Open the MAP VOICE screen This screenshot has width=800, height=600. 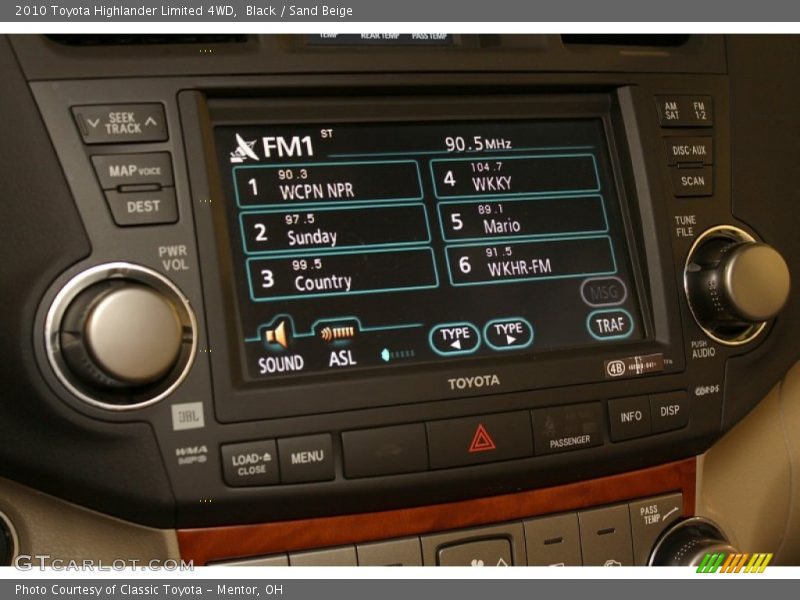[x=133, y=171]
